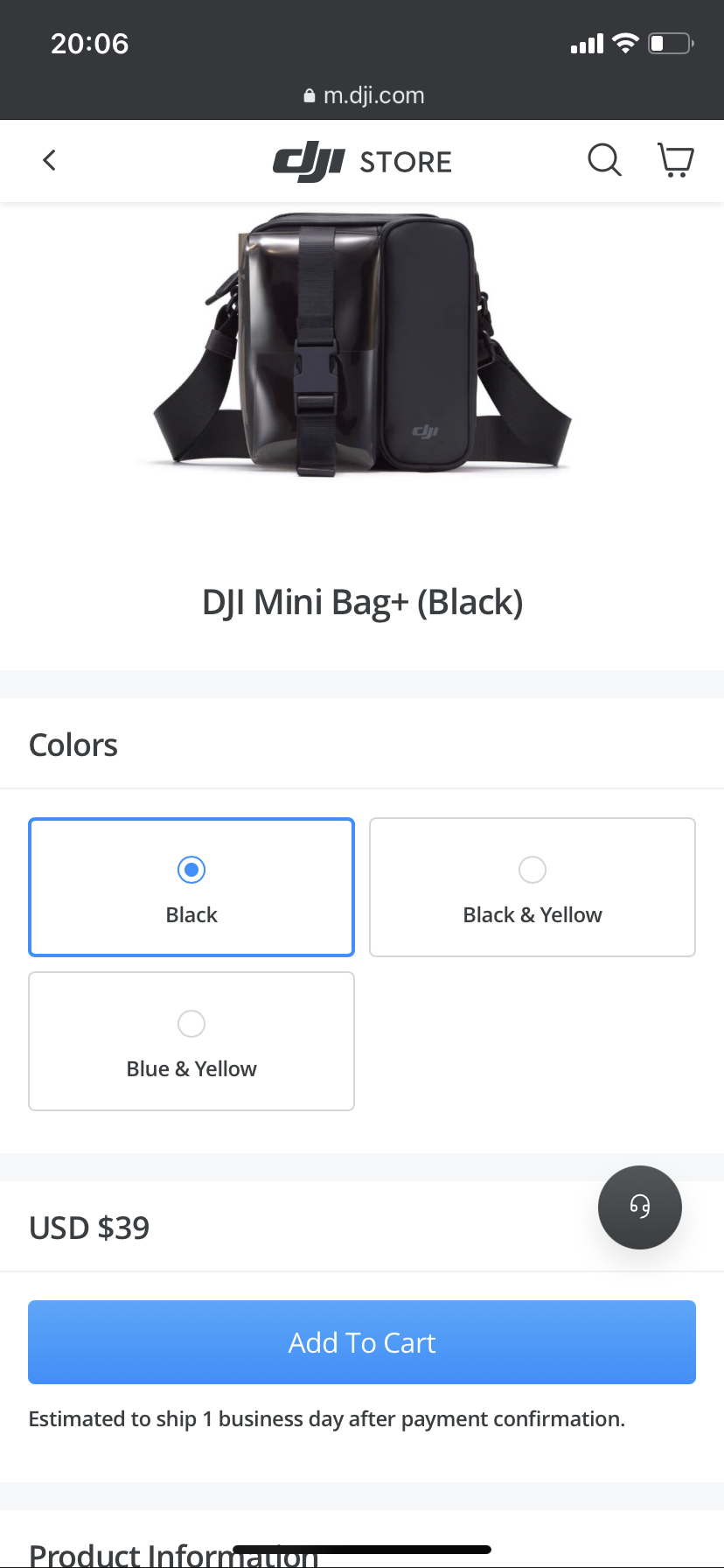Pick the Blue & Yellow color
Image resolution: width=724 pixels, height=1568 pixels.
pyautogui.click(x=191, y=1041)
